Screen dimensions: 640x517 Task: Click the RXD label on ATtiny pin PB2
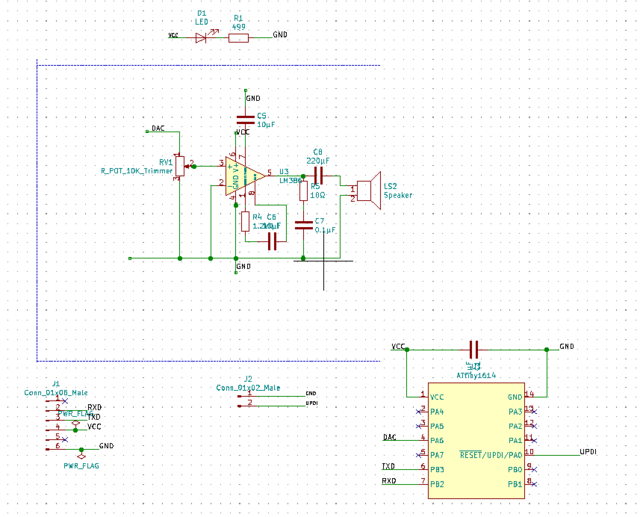389,481
